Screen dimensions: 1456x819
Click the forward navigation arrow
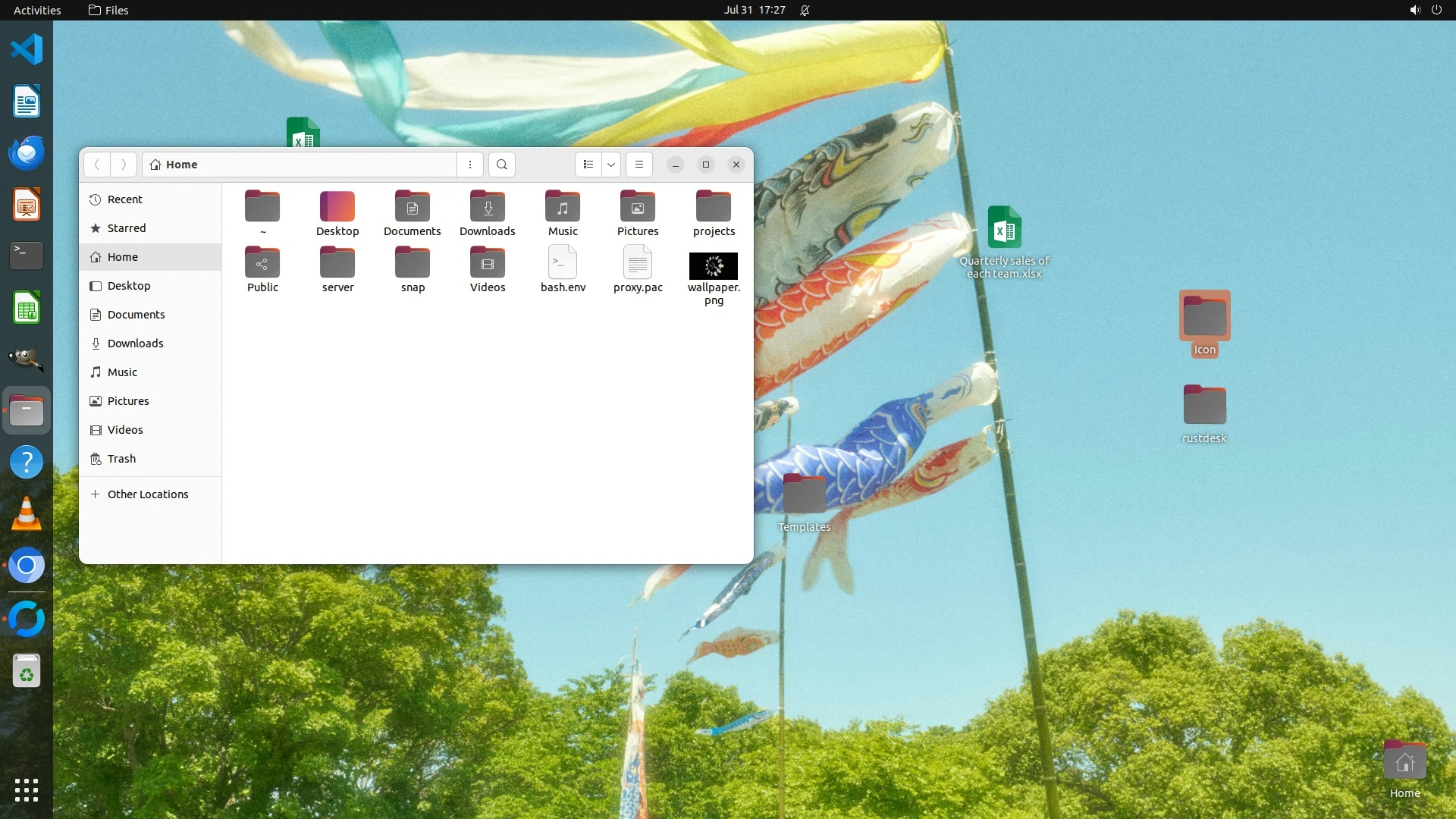click(x=124, y=165)
